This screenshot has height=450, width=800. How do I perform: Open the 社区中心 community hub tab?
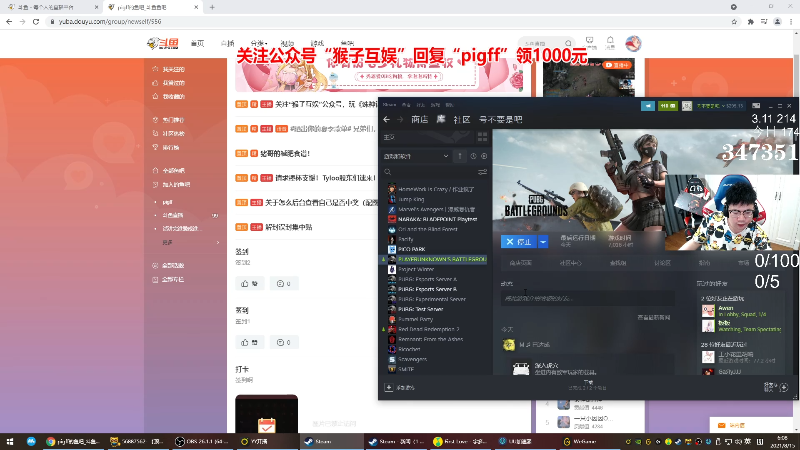[x=570, y=263]
